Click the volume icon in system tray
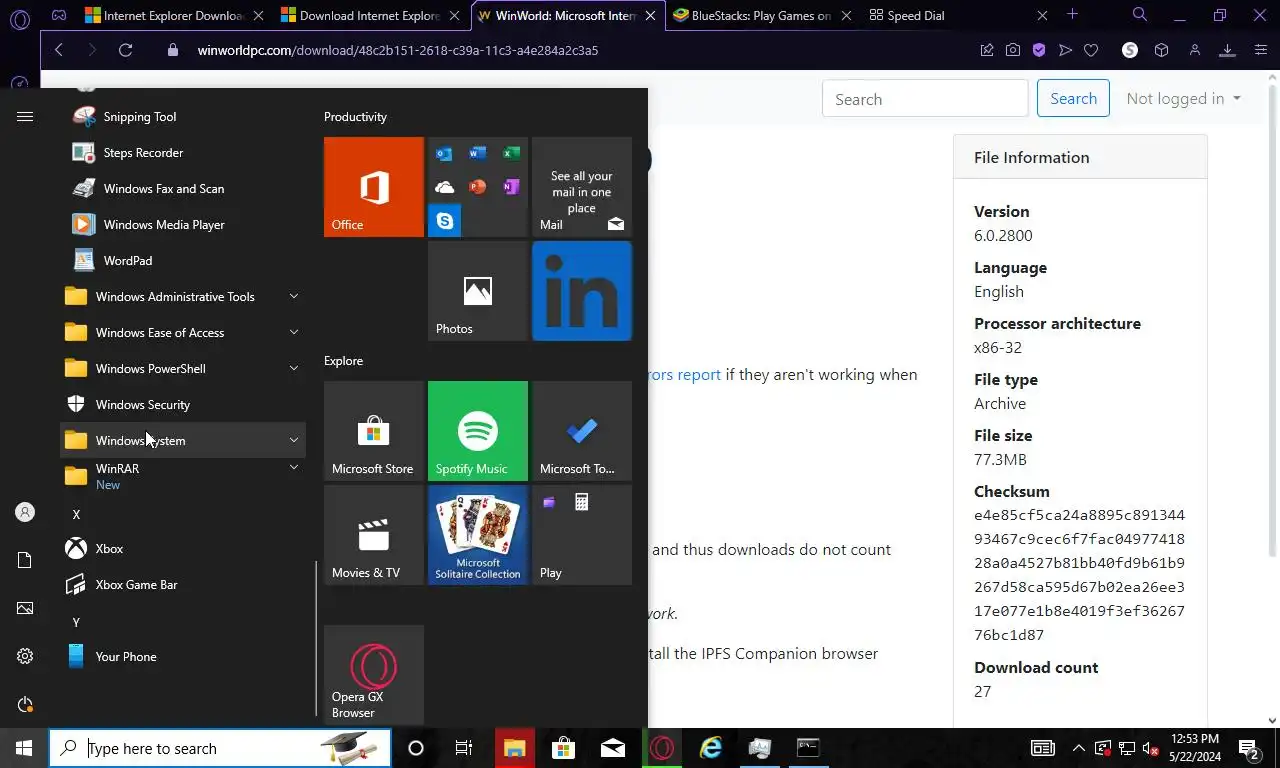 tap(1149, 748)
